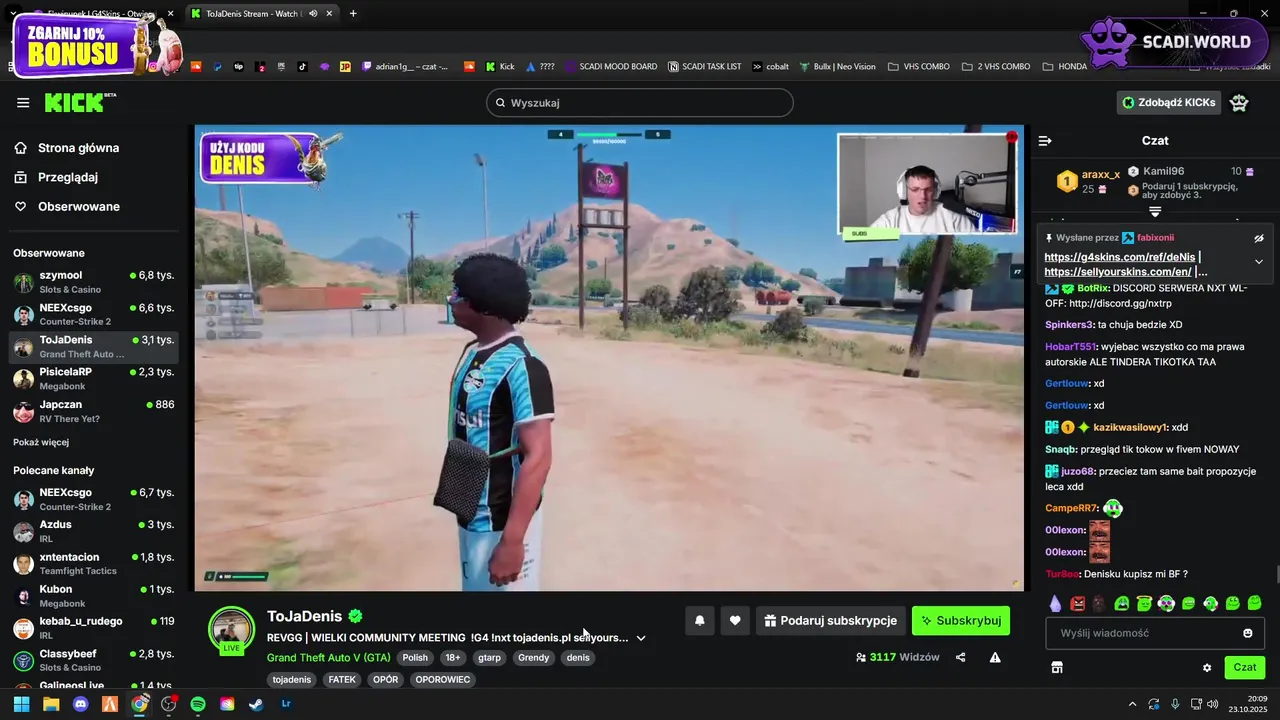
Task: Click the bell notification icon
Action: tap(700, 621)
